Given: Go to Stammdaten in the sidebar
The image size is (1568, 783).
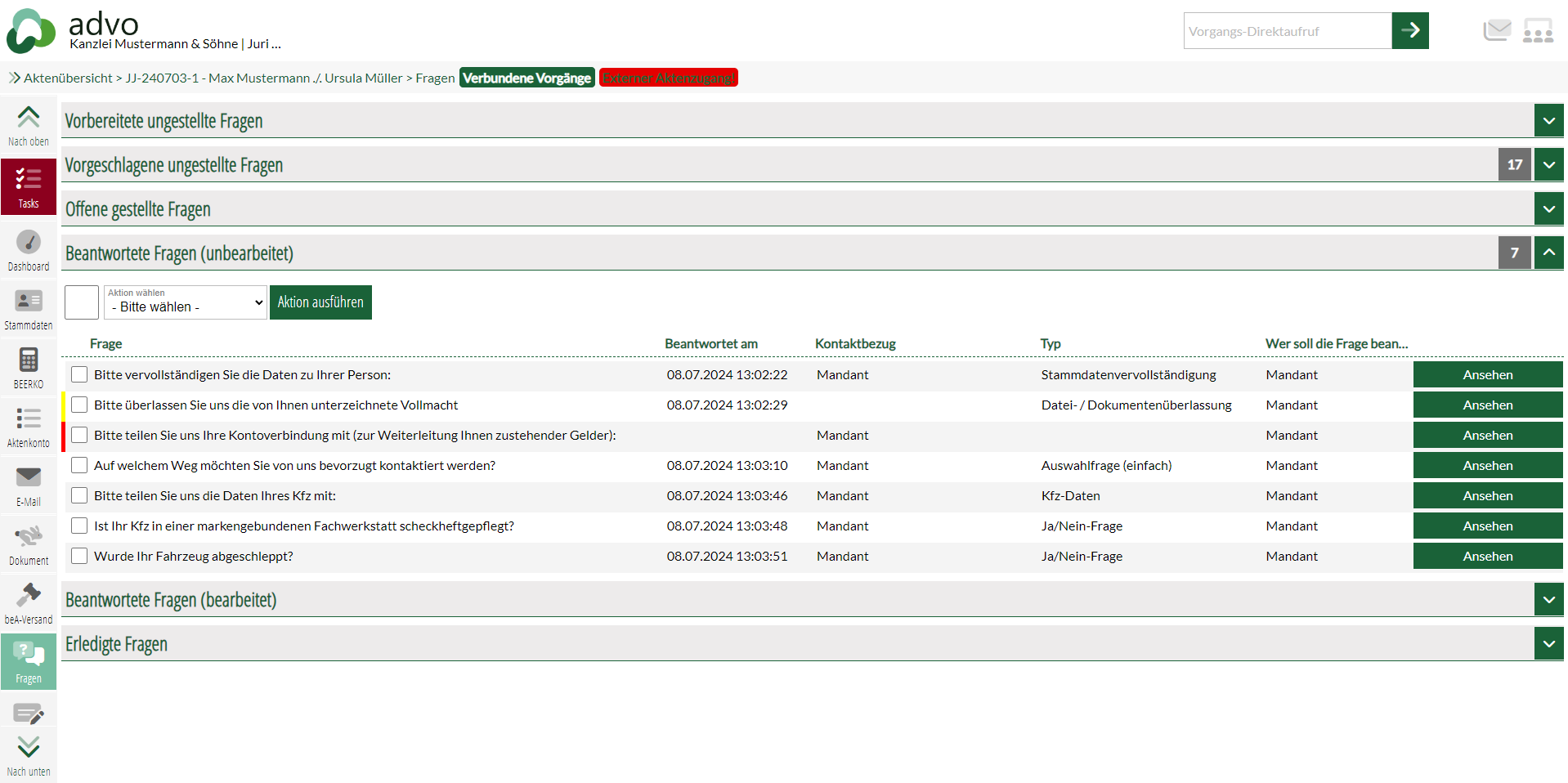Looking at the screenshot, I should click(x=29, y=309).
